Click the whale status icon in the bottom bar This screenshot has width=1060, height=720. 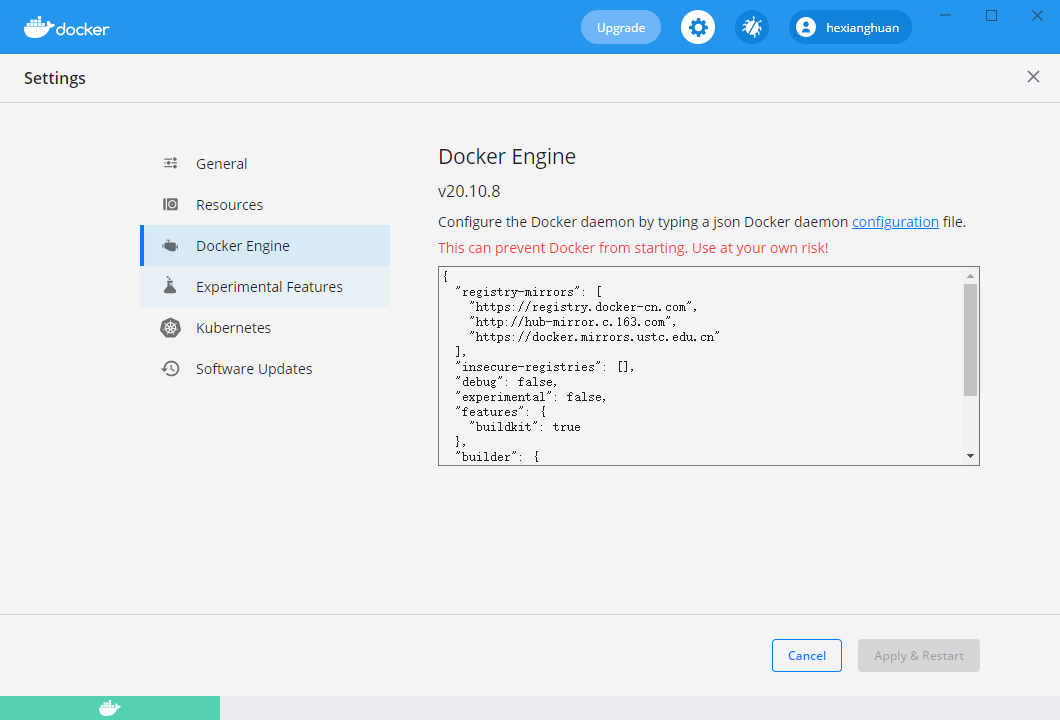(110, 708)
